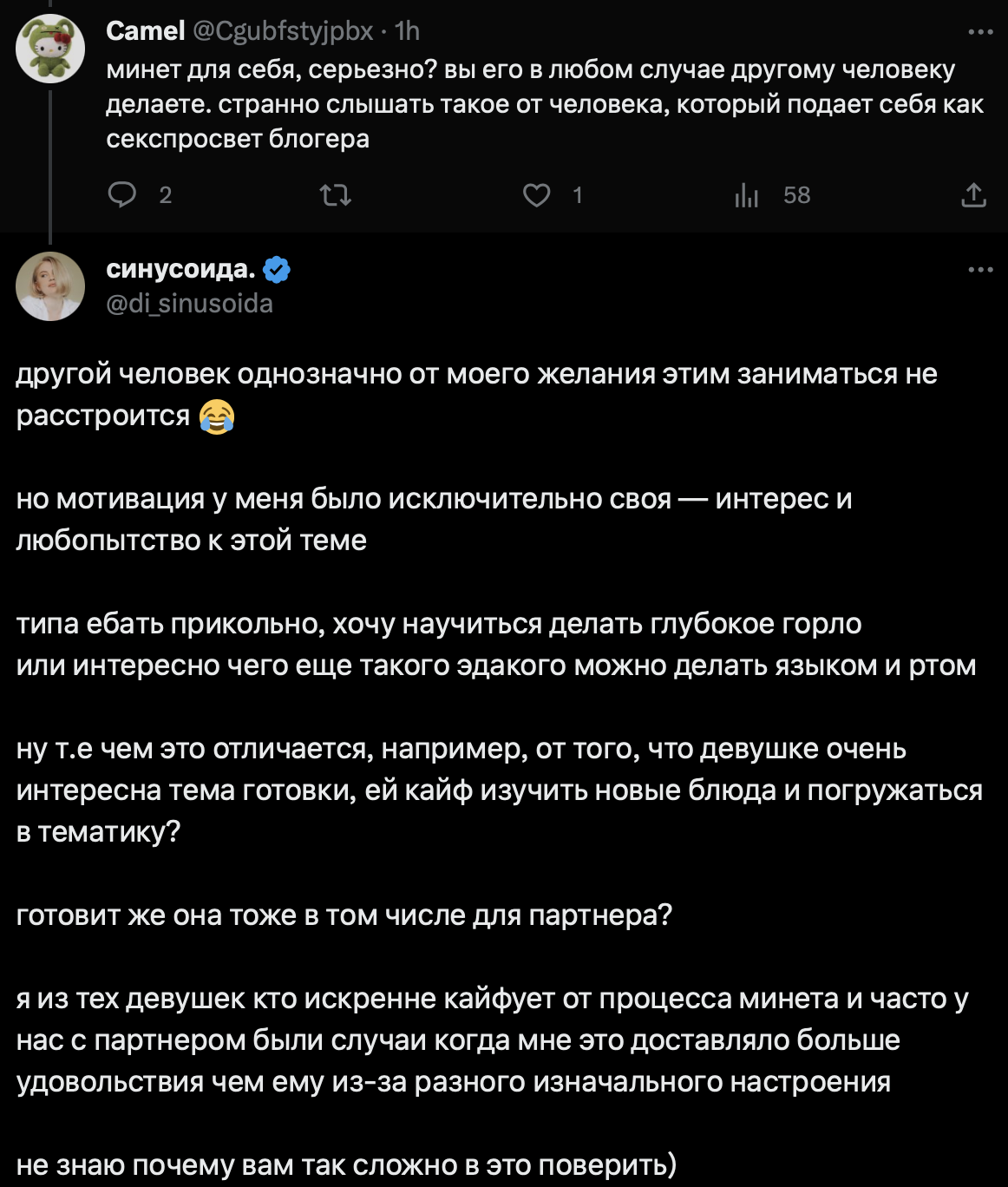1008x1187 pixels.
Task: Repost Camel's tweet
Action: coord(336,195)
